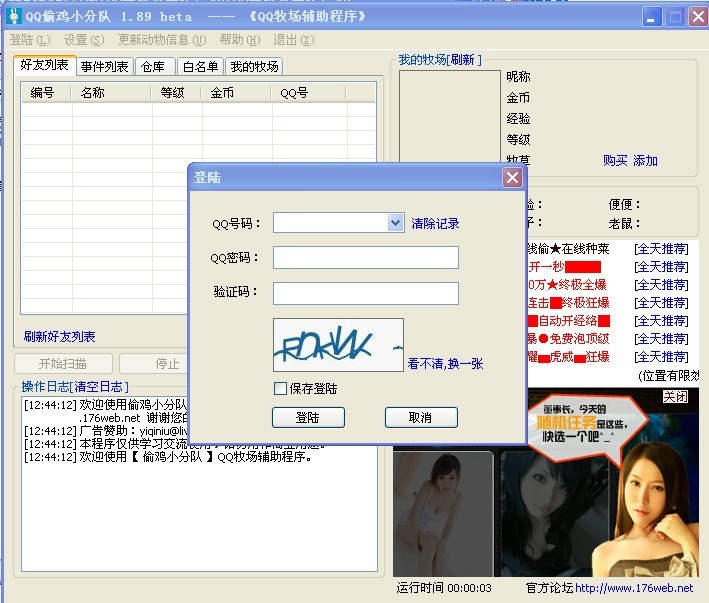
Task: Click 看不清,换一张 to refresh captcha
Action: (445, 363)
